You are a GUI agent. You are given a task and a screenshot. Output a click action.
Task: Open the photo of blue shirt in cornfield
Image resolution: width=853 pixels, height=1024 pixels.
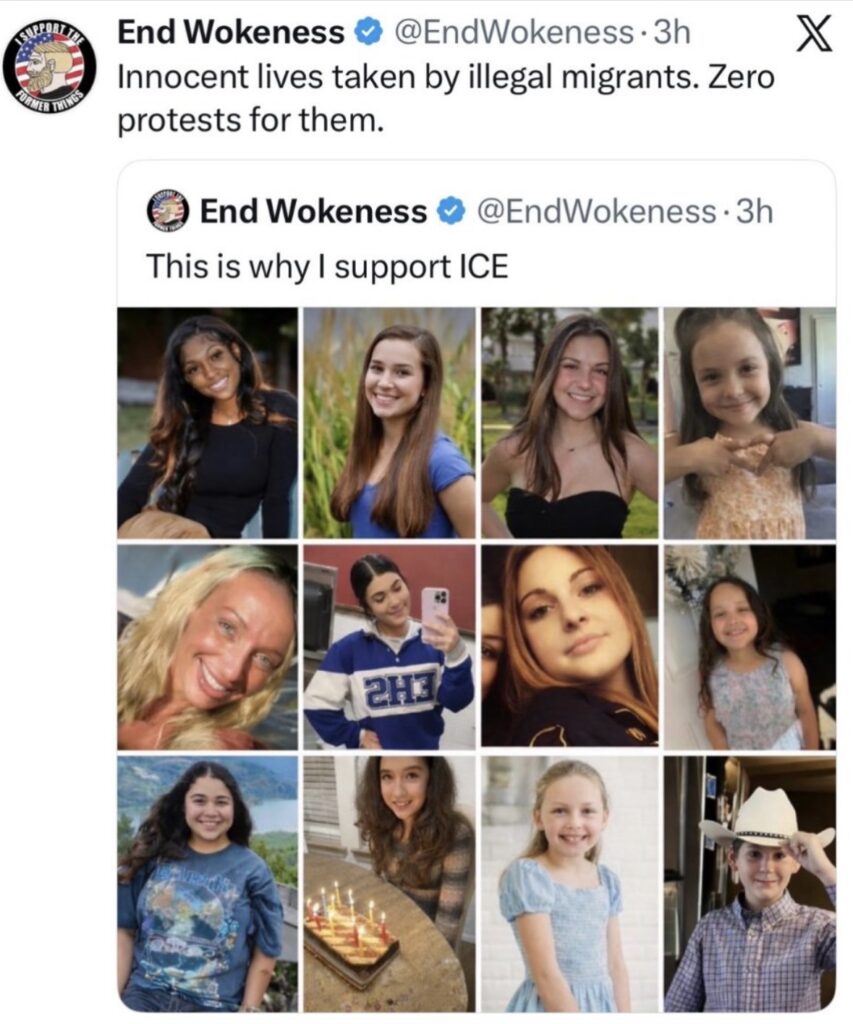point(389,423)
